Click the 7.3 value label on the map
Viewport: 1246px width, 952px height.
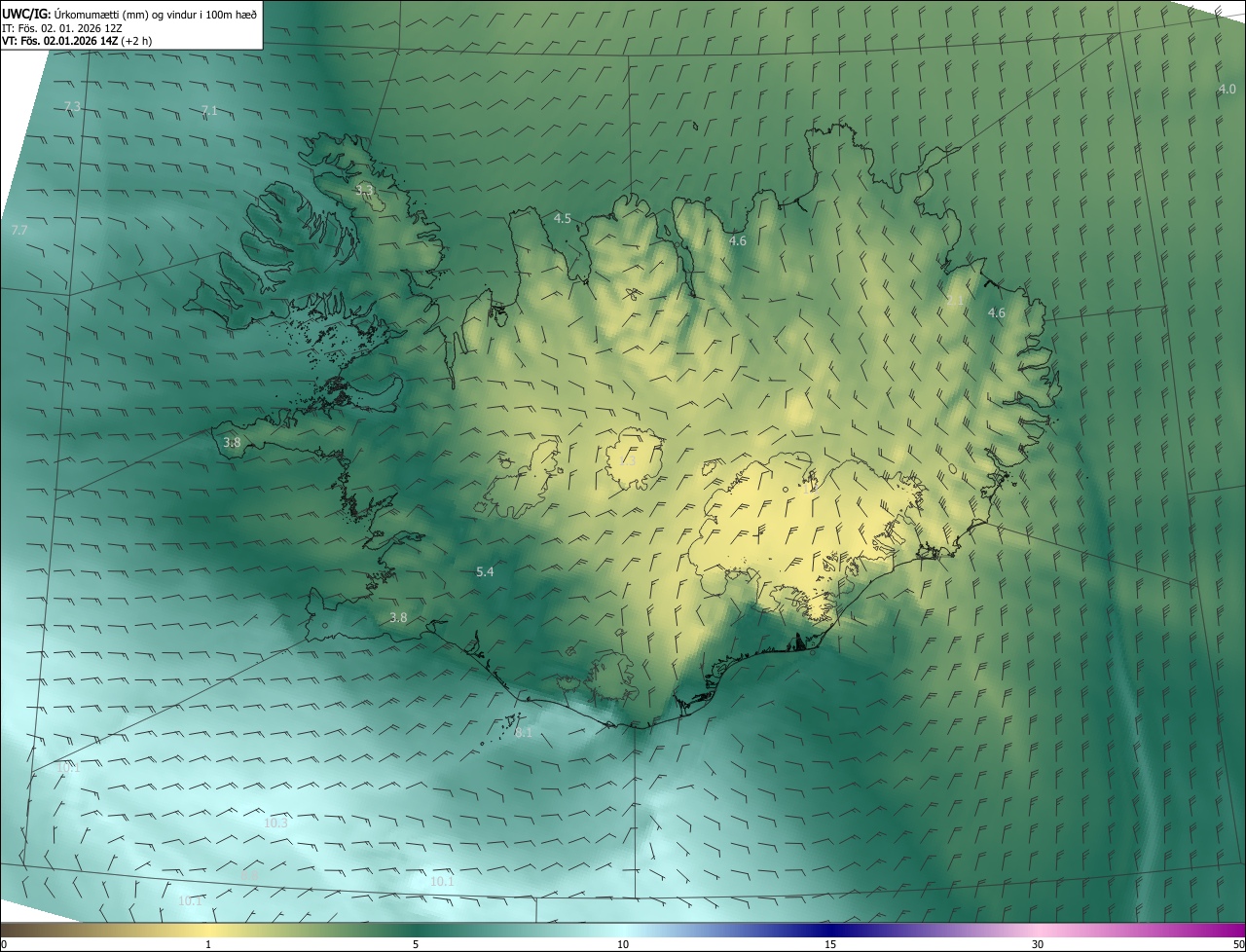pyautogui.click(x=72, y=106)
